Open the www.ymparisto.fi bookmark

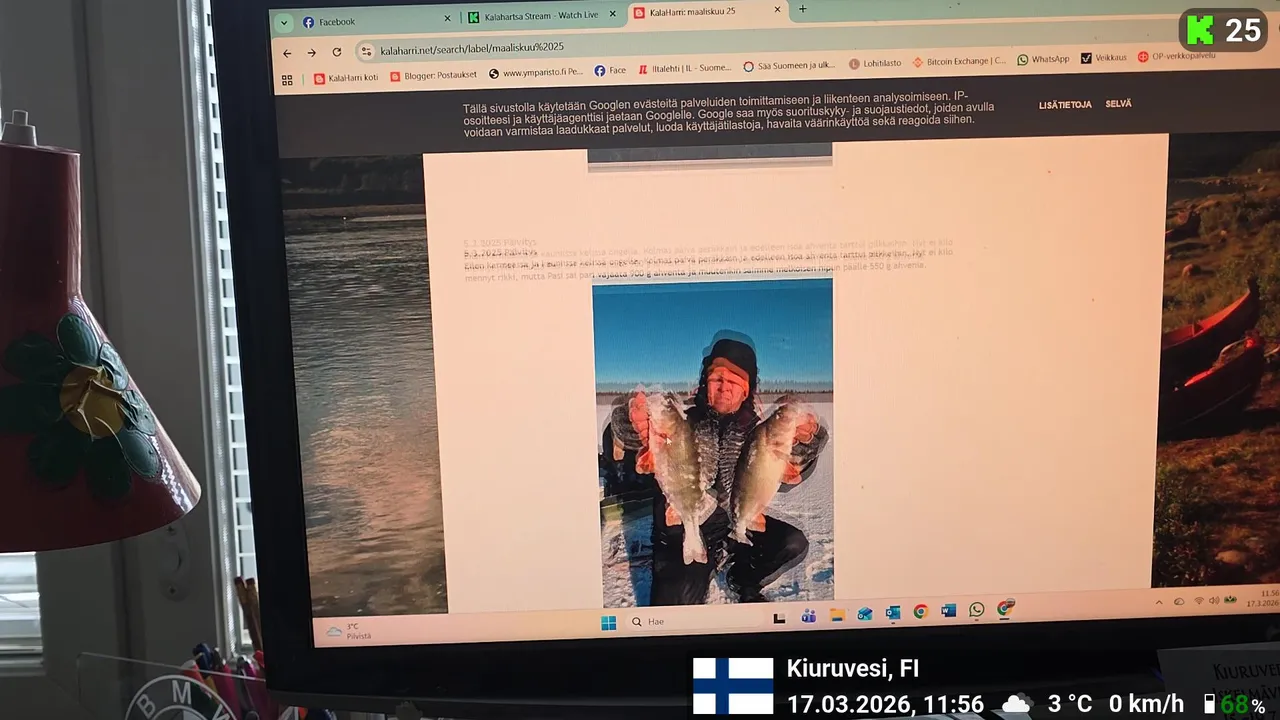[x=535, y=73]
